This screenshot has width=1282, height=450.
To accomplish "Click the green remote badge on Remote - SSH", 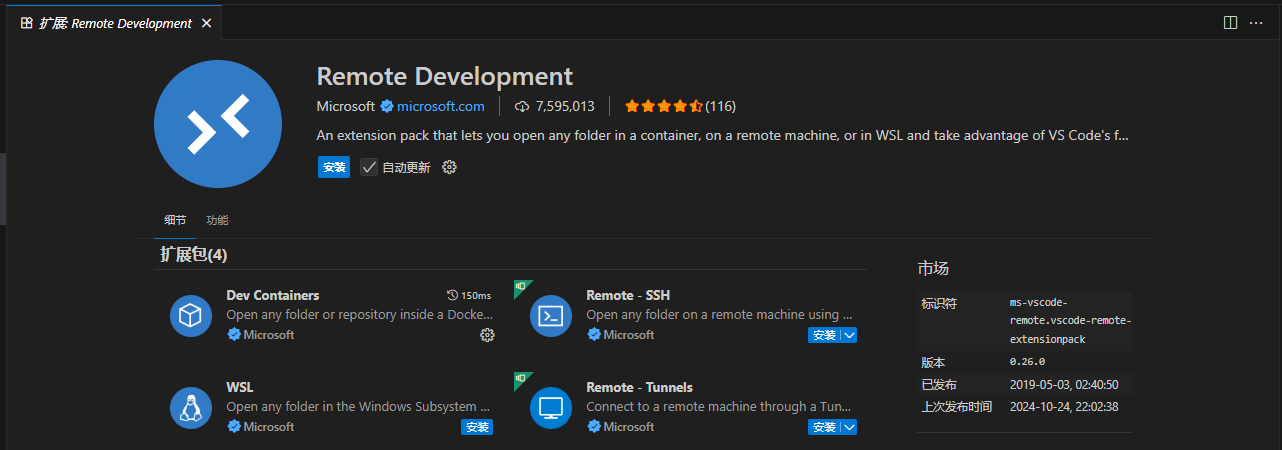I will (521, 287).
